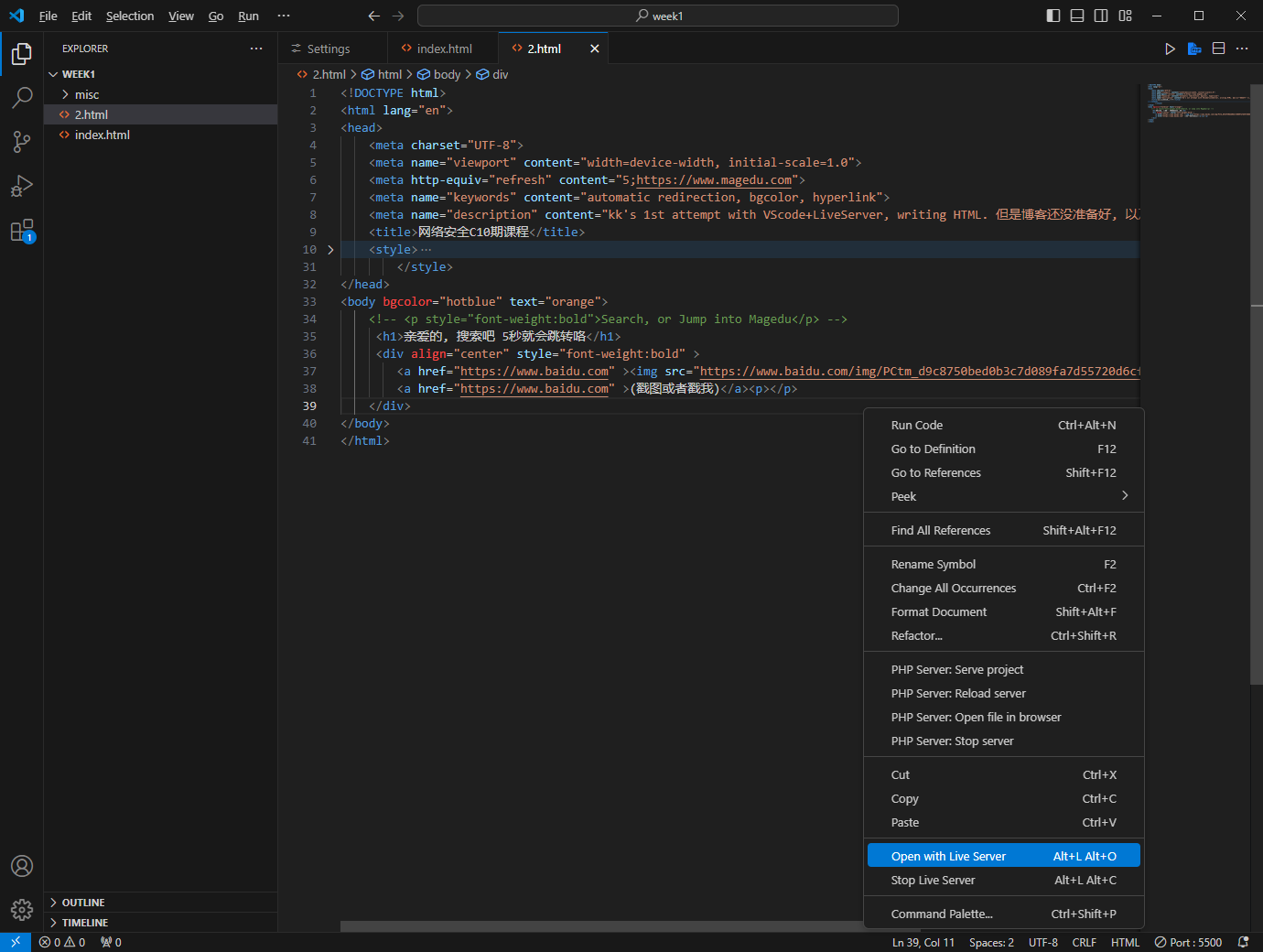
Task: Change language mode HTML in status bar
Action: tap(1125, 942)
